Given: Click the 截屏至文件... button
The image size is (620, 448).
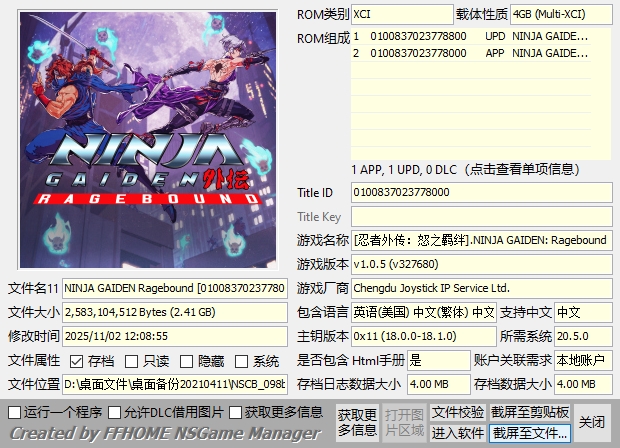Looking at the screenshot, I should coord(530,433).
